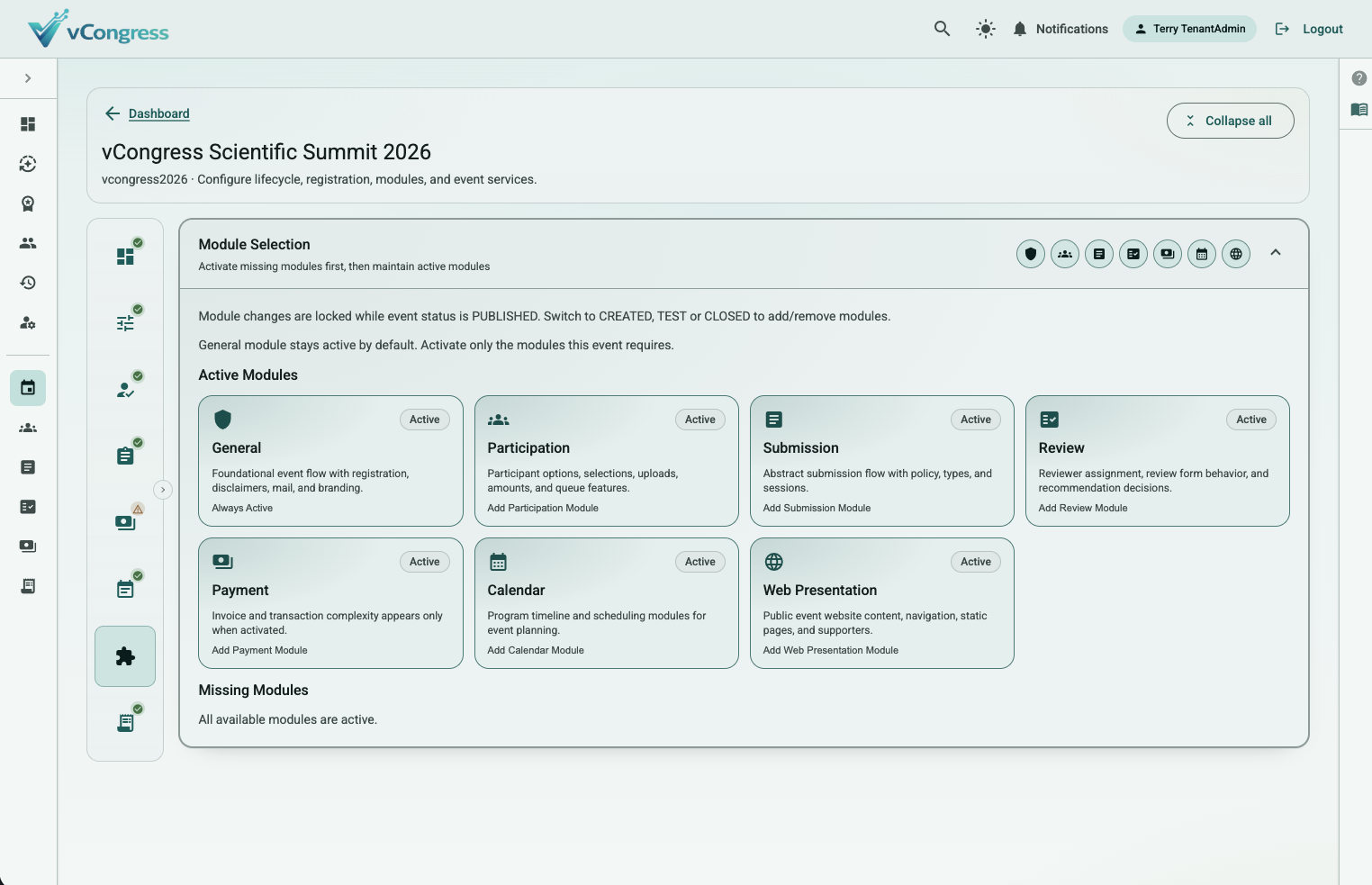
Task: Select the payment step with warning badge
Action: [x=125, y=523]
